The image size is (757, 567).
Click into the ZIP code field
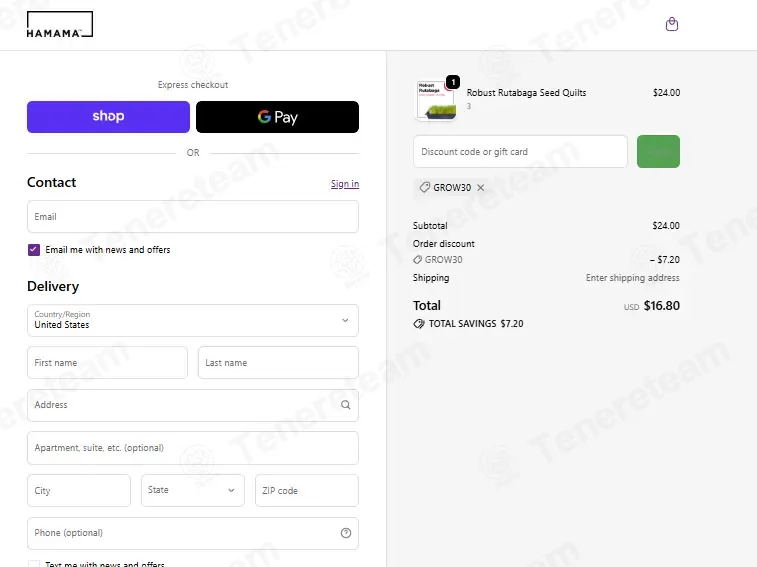[x=307, y=490]
